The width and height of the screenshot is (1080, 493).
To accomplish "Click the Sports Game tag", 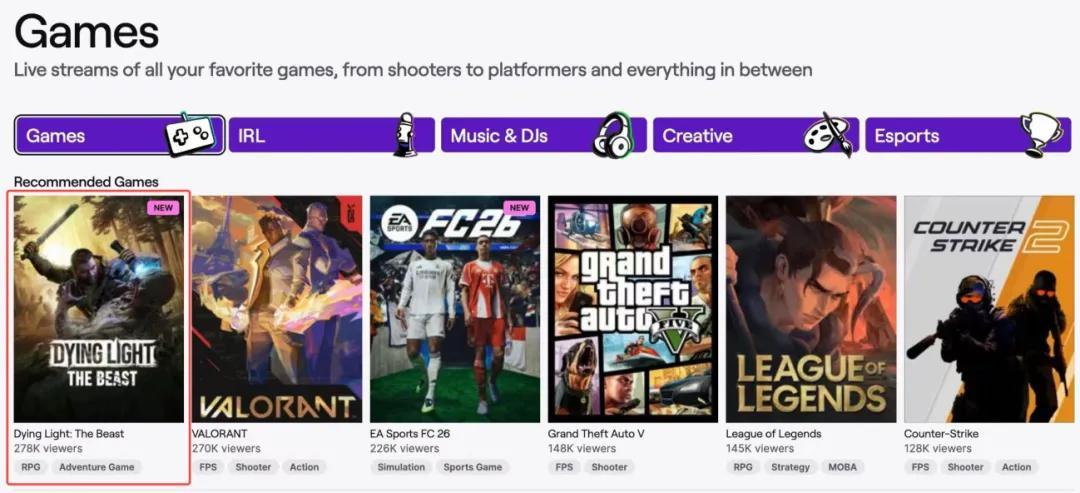I will 473,467.
